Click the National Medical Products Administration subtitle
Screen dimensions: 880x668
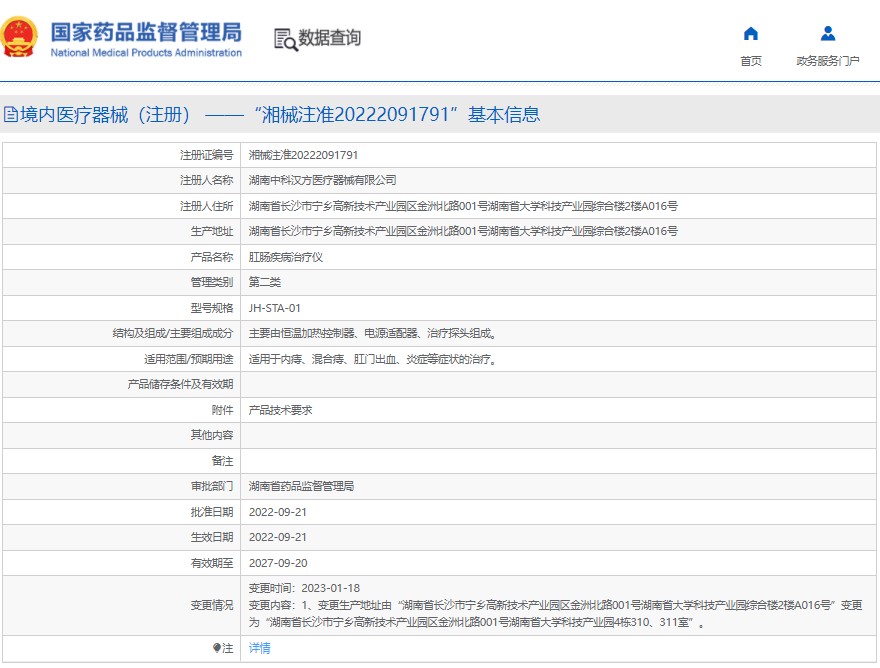[x=146, y=53]
